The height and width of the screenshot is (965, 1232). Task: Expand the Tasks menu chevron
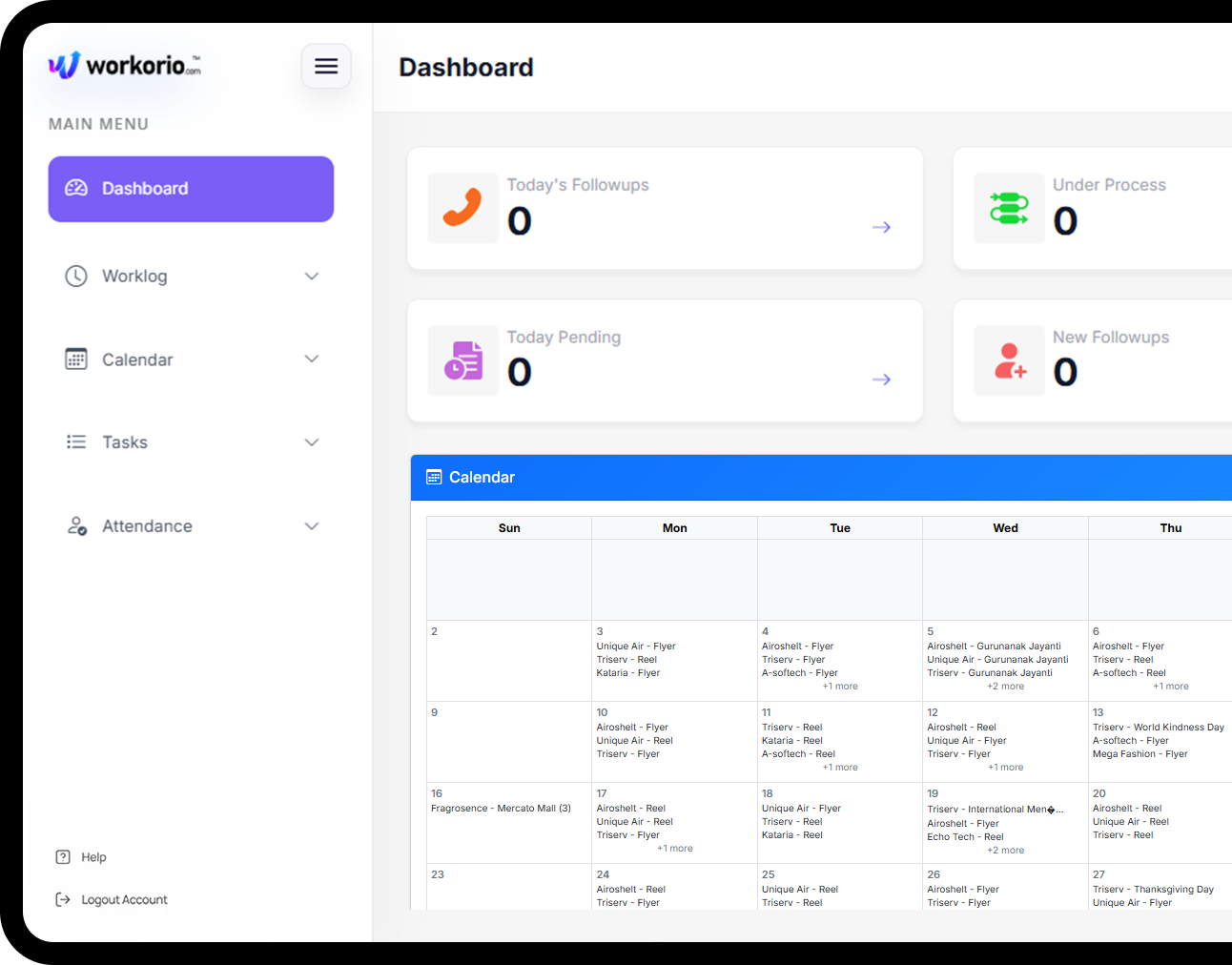coord(311,442)
